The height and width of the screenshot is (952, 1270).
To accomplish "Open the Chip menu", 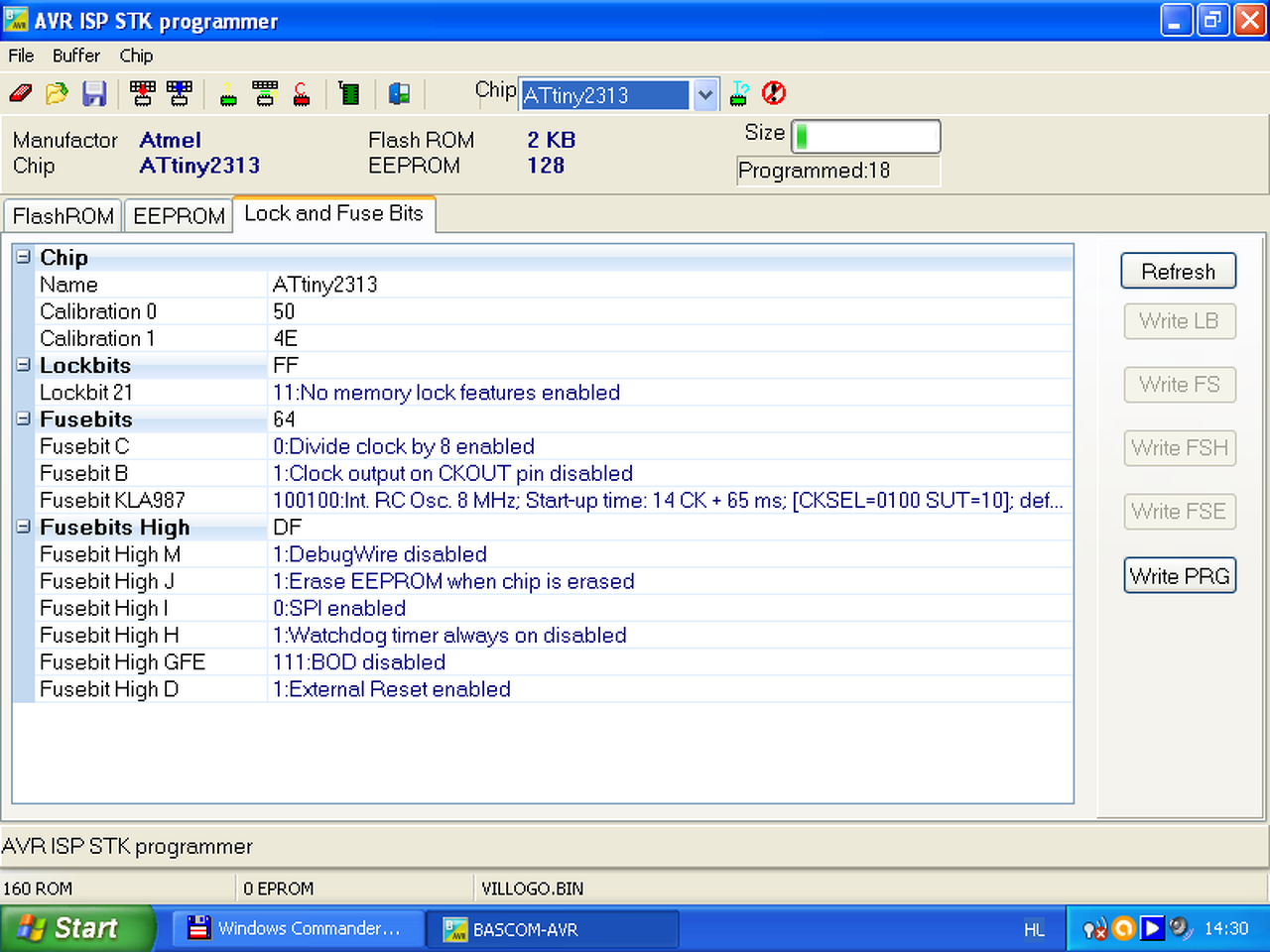I will pyautogui.click(x=136, y=56).
